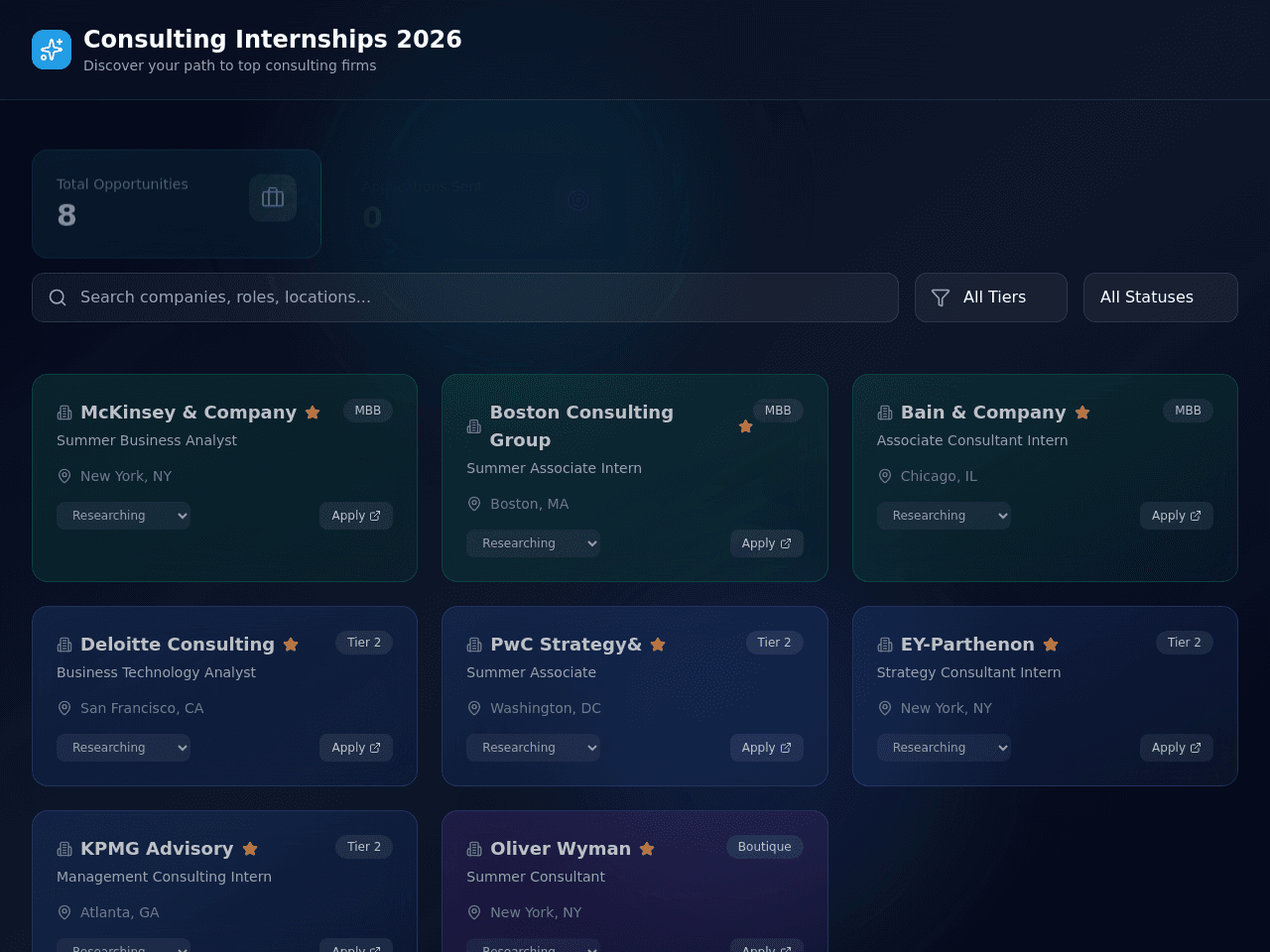1270x952 pixels.
Task: Open McKinsey's Researching status dropdown
Action: click(123, 516)
